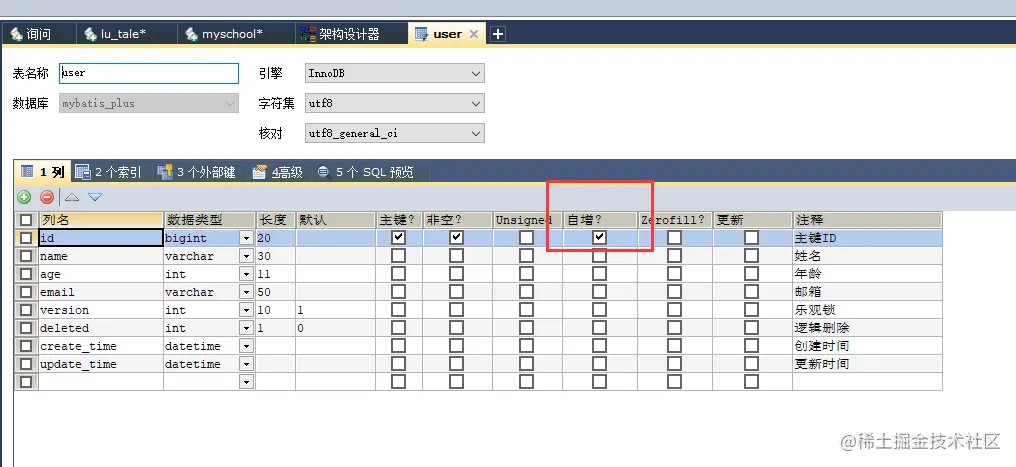The height and width of the screenshot is (467, 1016).
Task: Click the comment cell 乐观锁
Action: pos(867,310)
